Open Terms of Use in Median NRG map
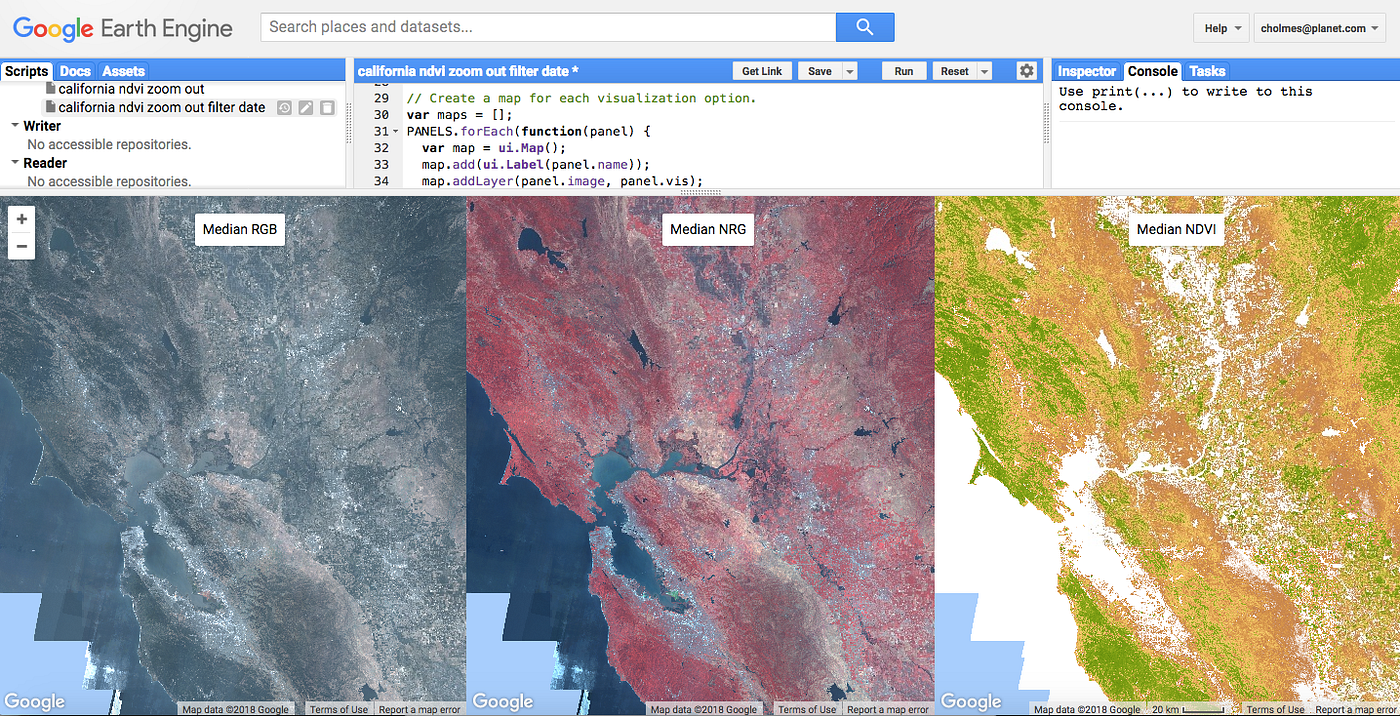 (x=807, y=709)
